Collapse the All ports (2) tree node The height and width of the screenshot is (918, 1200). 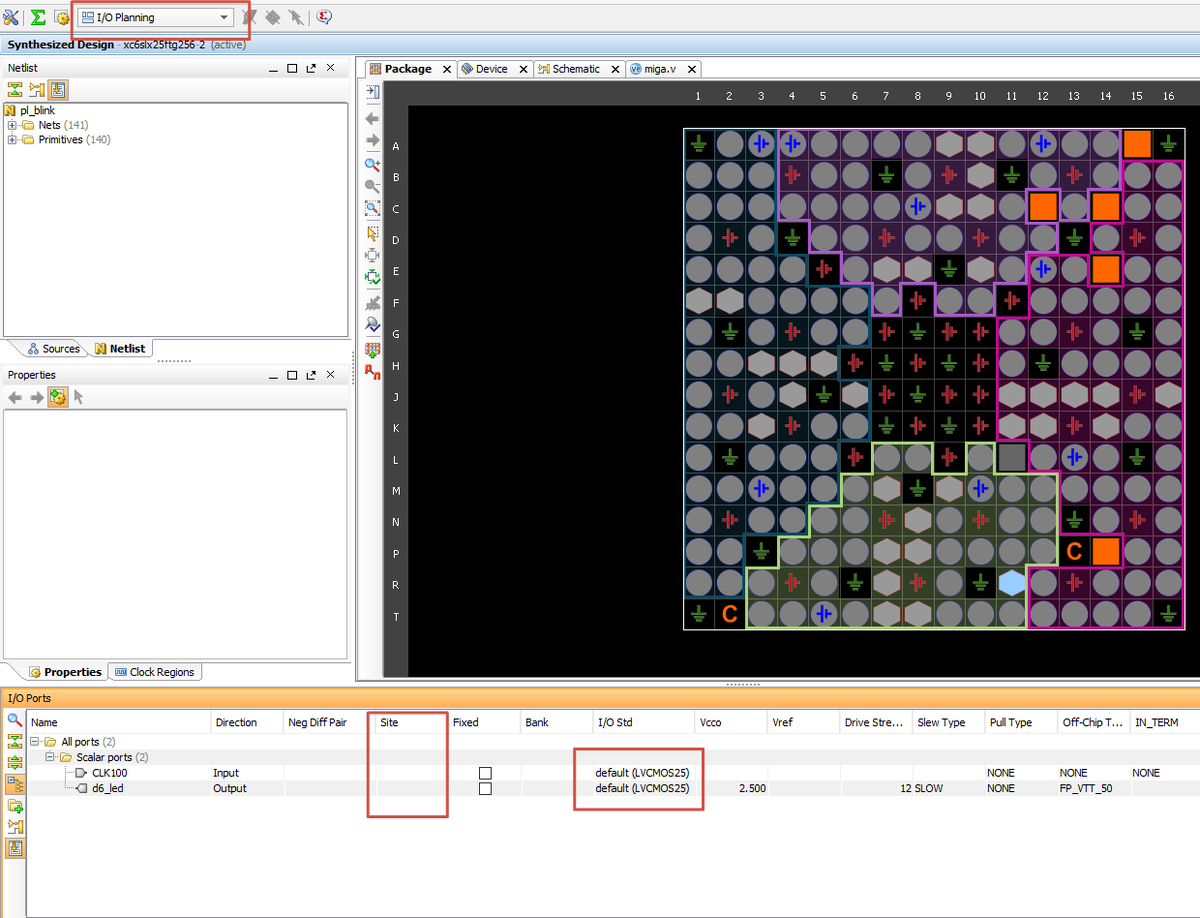point(36,742)
